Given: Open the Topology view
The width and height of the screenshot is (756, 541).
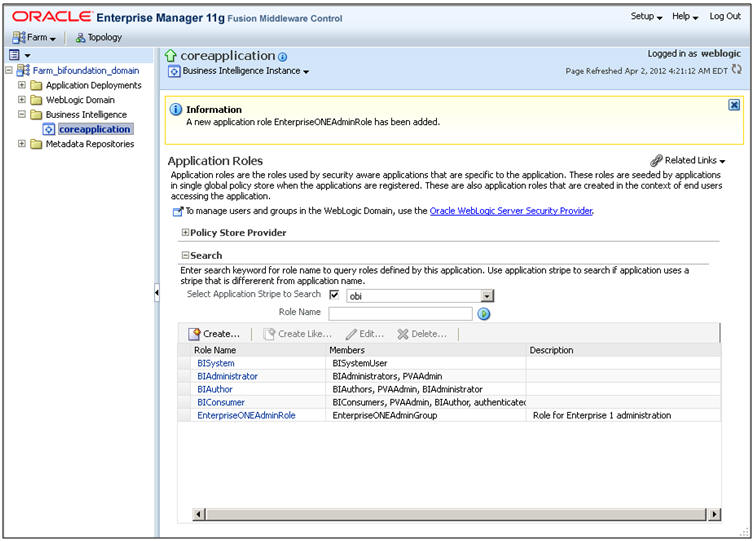Looking at the screenshot, I should pos(99,37).
